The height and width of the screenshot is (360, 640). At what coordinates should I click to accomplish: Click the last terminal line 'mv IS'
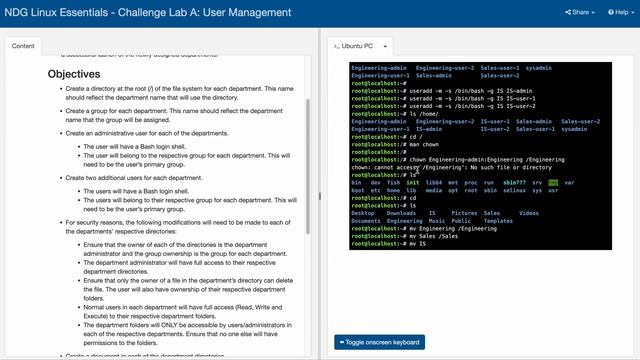click(x=389, y=244)
